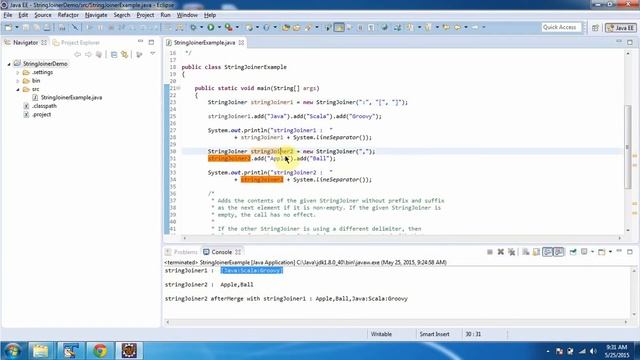The height and width of the screenshot is (360, 640).
Task: Open the Project menu
Action: pyautogui.click(x=145, y=15)
